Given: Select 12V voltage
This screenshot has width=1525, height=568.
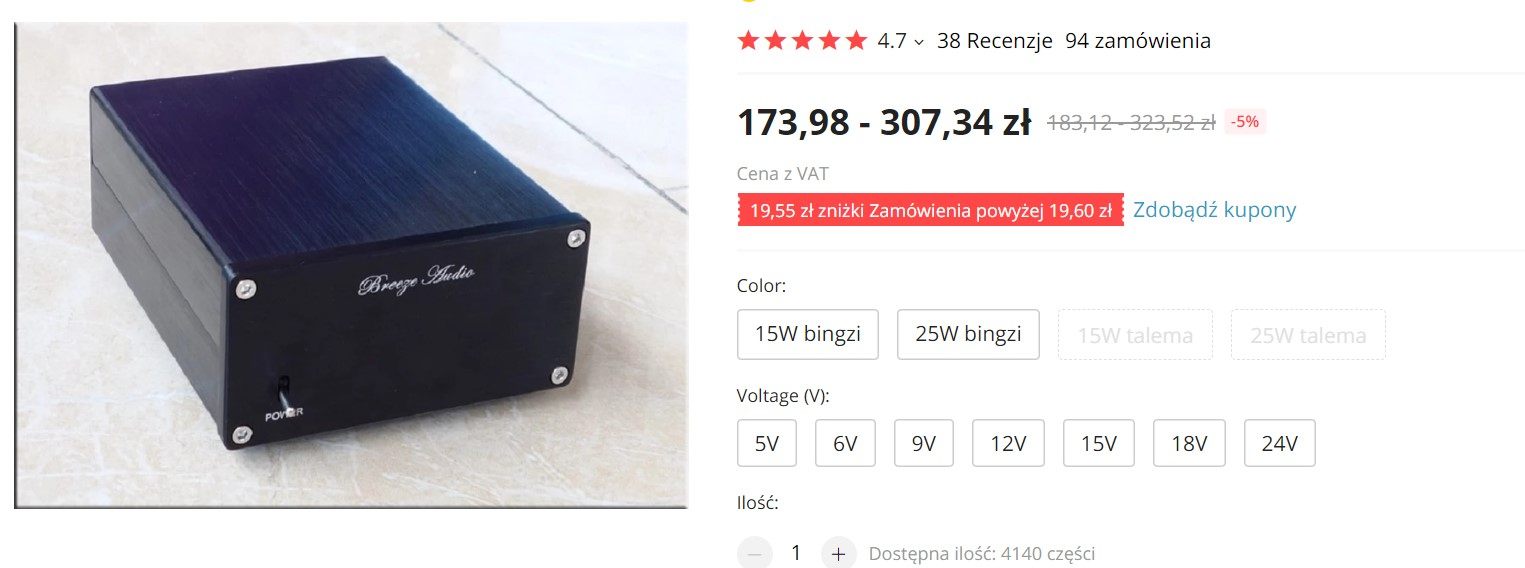Looking at the screenshot, I should tap(1008, 443).
